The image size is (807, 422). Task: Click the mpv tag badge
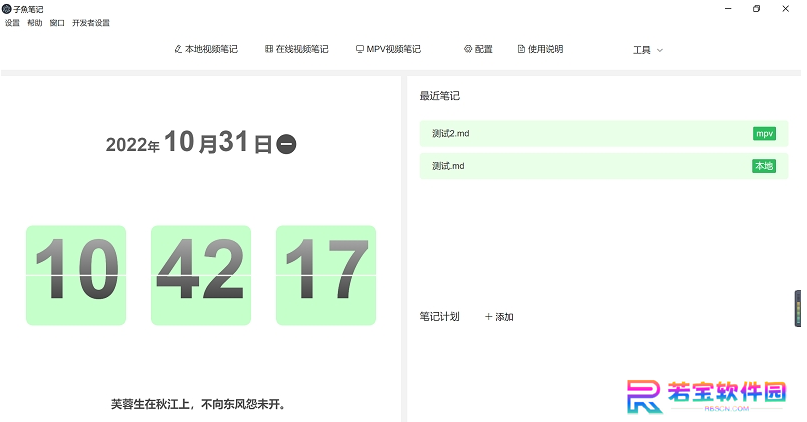tap(764, 134)
